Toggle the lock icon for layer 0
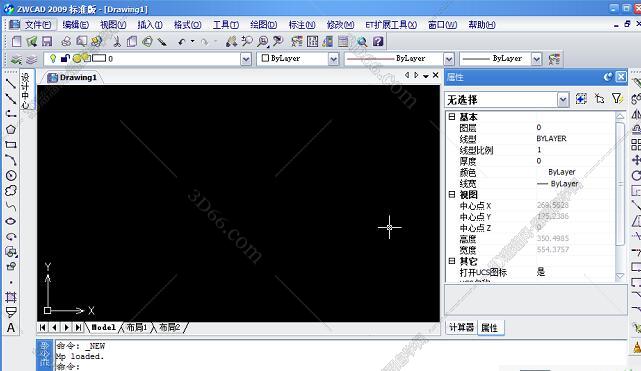Screen dimensions: 641x371 point(65,58)
